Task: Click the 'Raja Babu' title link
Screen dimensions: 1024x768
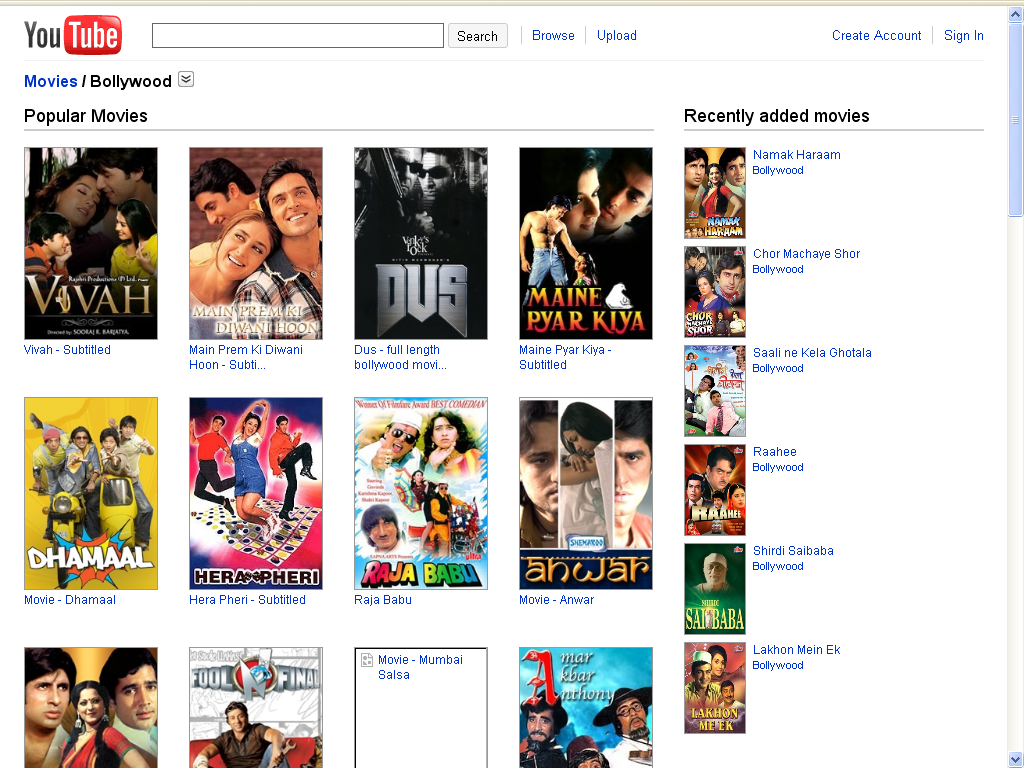Action: [383, 600]
